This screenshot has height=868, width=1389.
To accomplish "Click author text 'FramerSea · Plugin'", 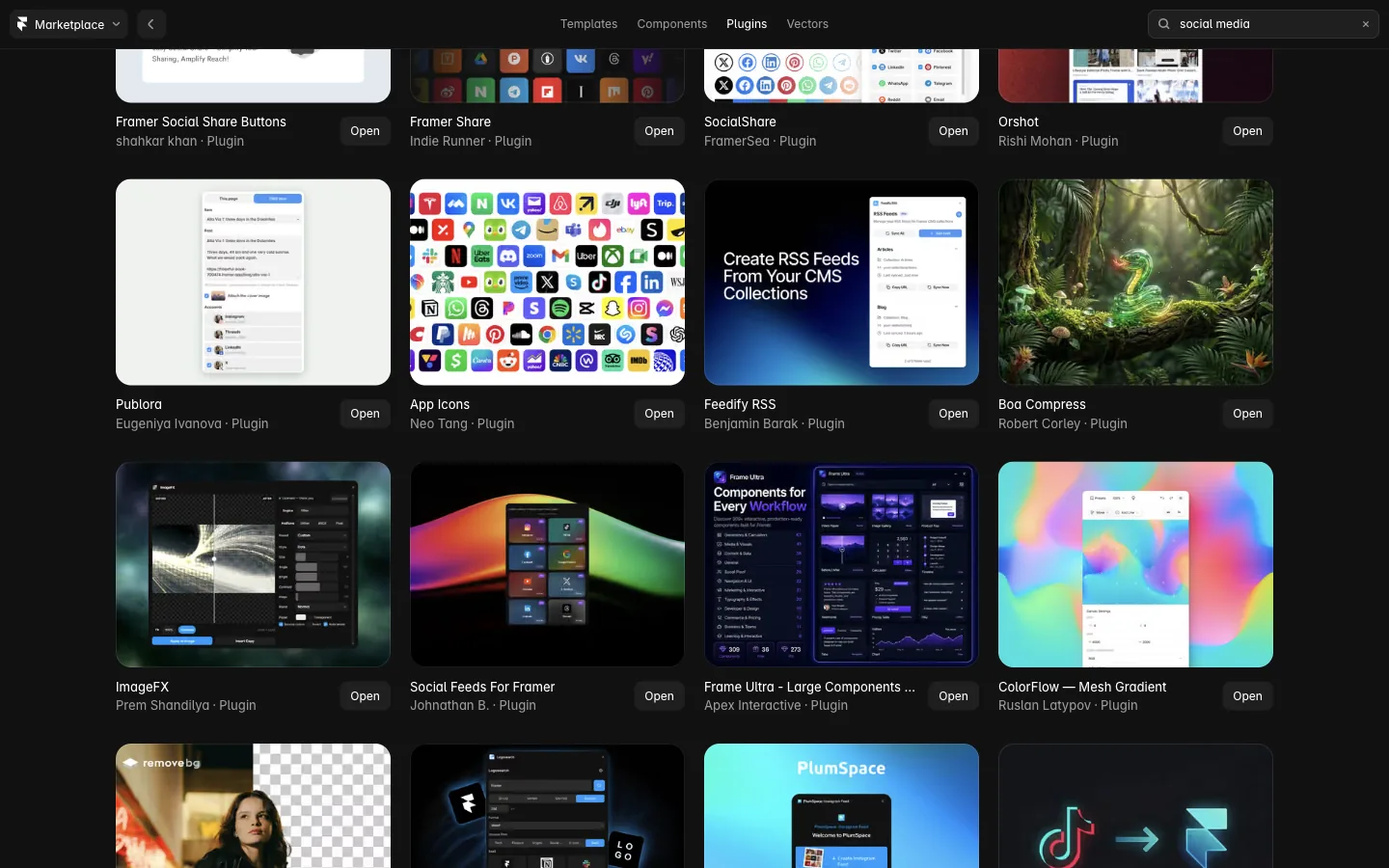I will 760,141.
